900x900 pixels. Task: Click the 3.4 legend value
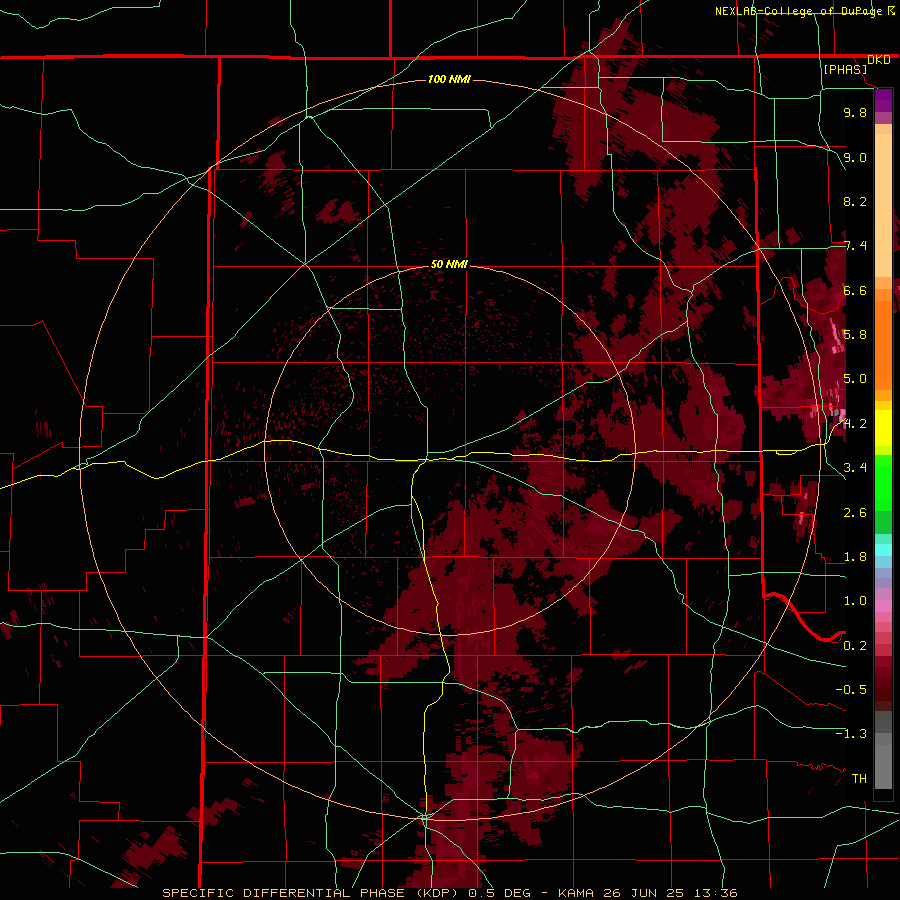(x=855, y=468)
